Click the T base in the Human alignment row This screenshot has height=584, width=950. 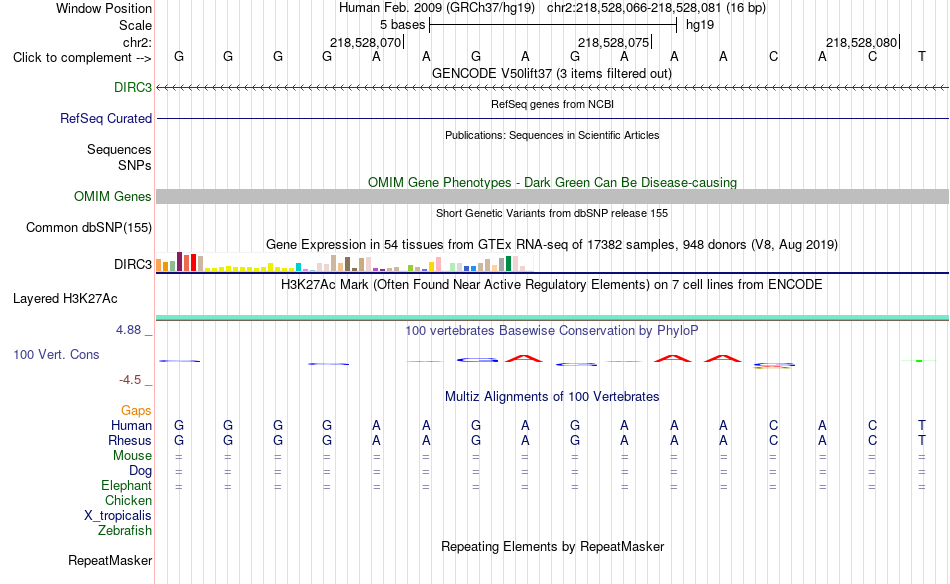tap(922, 425)
